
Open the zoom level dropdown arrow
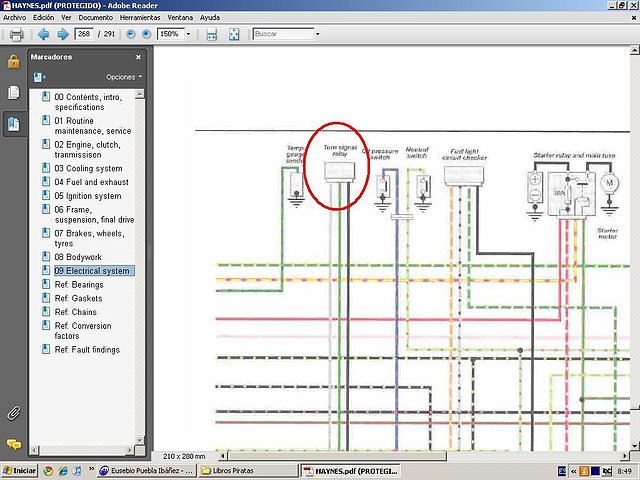tap(189, 34)
